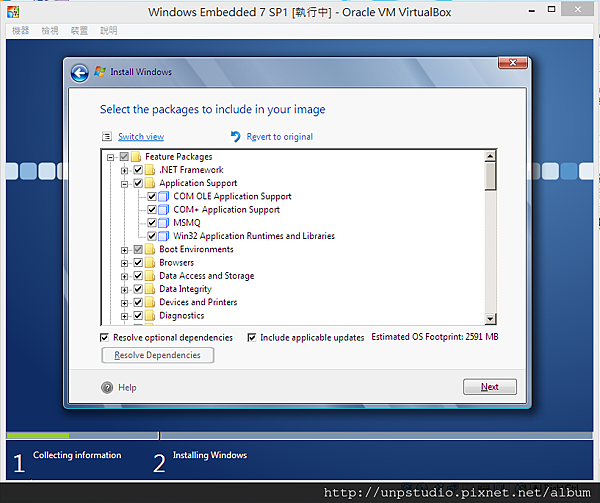Uncheck the Application Support checkbox

click(x=138, y=183)
